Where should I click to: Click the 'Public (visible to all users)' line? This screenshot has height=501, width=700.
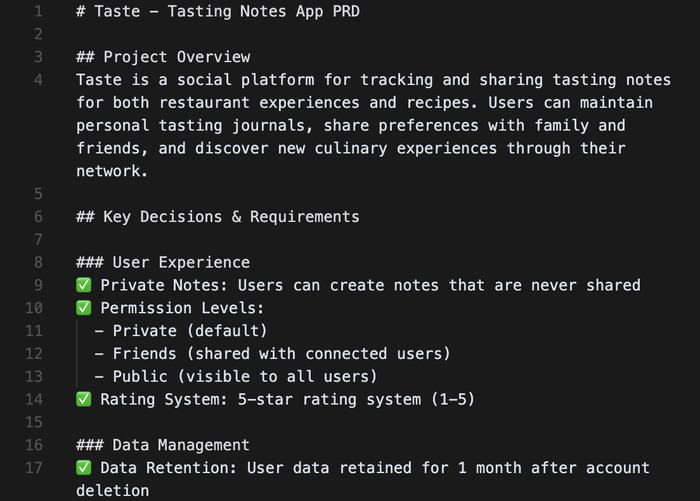[x=244, y=377]
